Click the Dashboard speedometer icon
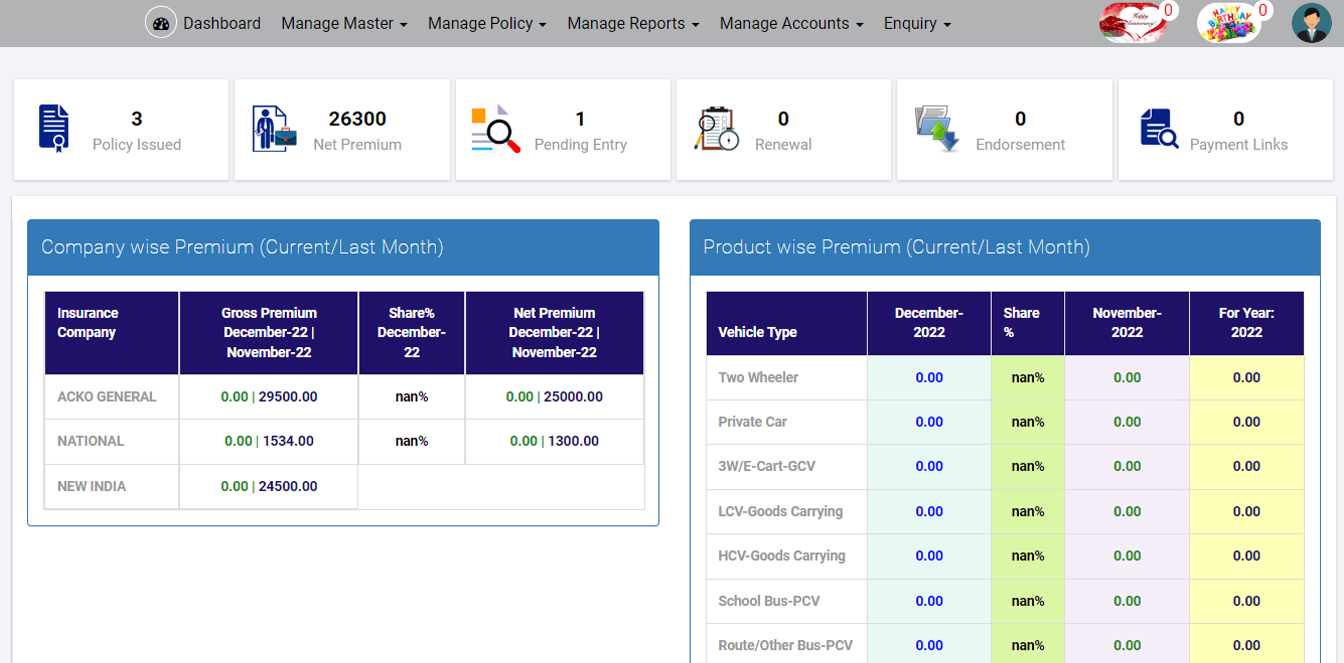Screen dimensions: 1344x663 tap(161, 22)
